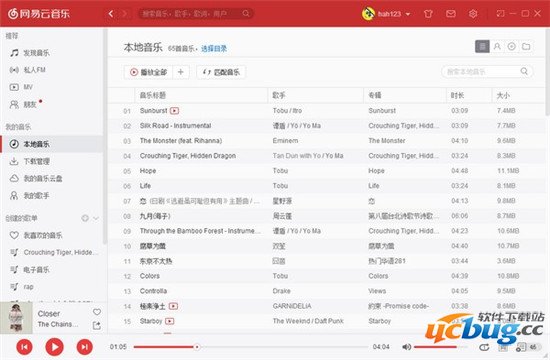The image size is (550, 360).
Task: Click artist 'The Weeknd / Daft Punk'
Action: pos(308,321)
